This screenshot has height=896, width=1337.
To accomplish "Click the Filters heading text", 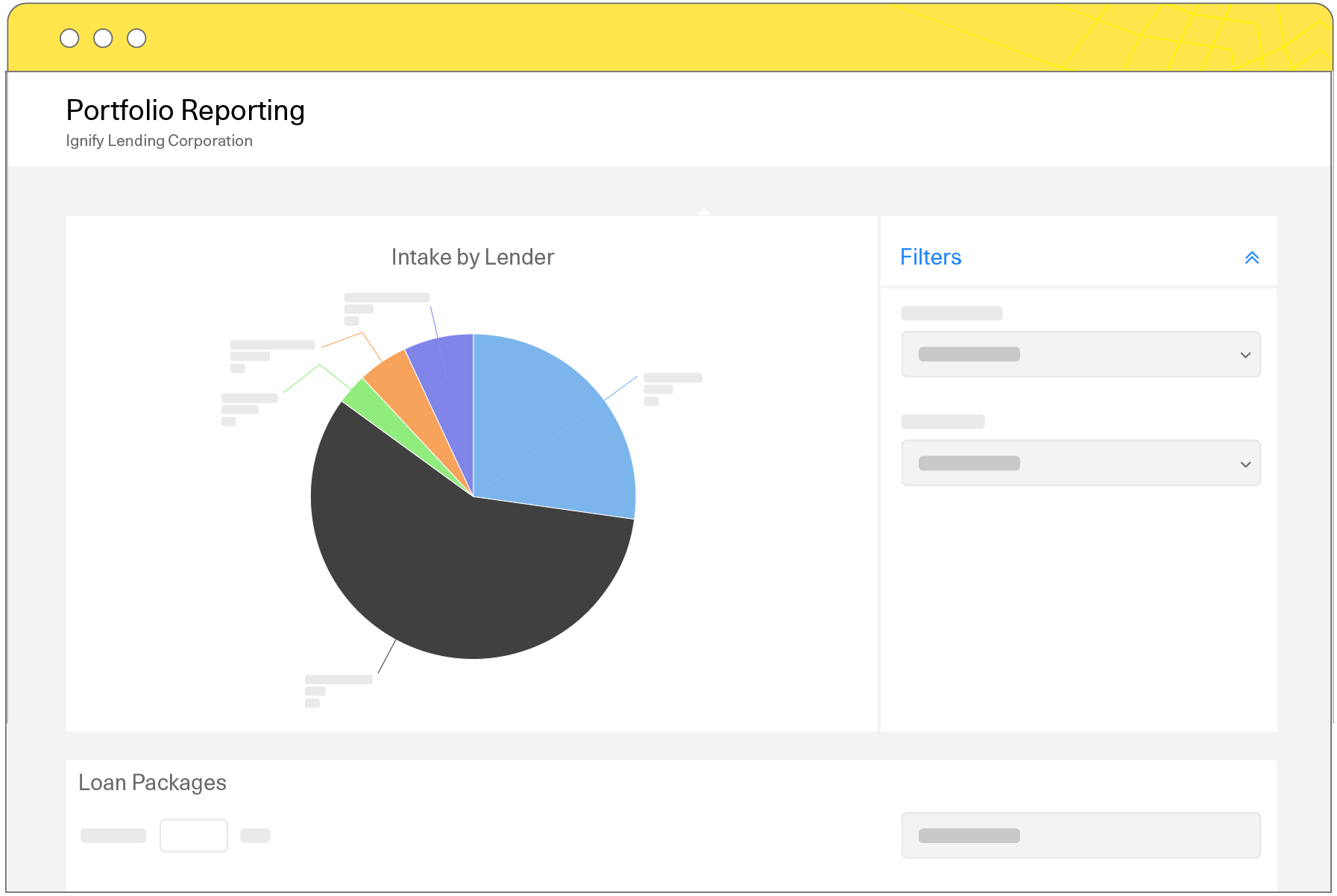I will [930, 257].
